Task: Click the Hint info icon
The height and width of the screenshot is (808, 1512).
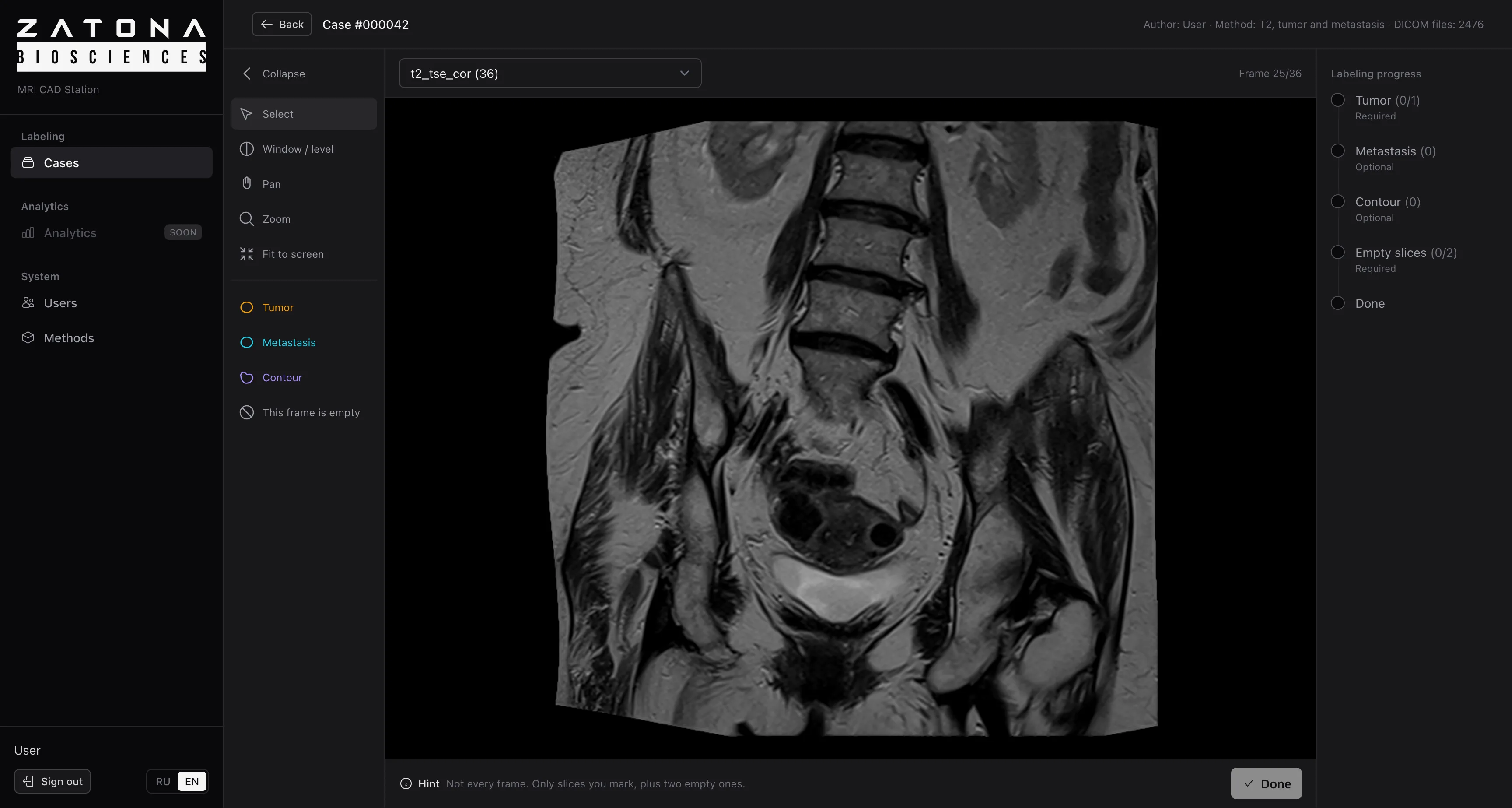Action: [x=406, y=784]
